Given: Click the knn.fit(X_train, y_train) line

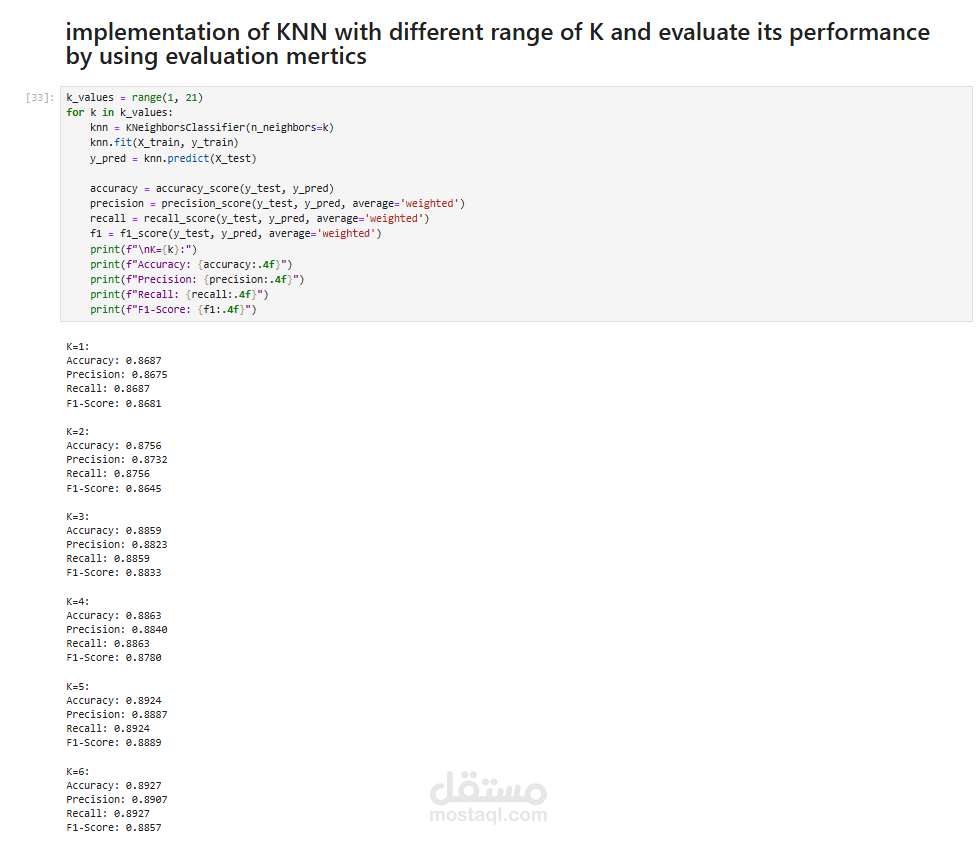Looking at the screenshot, I should [x=164, y=143].
